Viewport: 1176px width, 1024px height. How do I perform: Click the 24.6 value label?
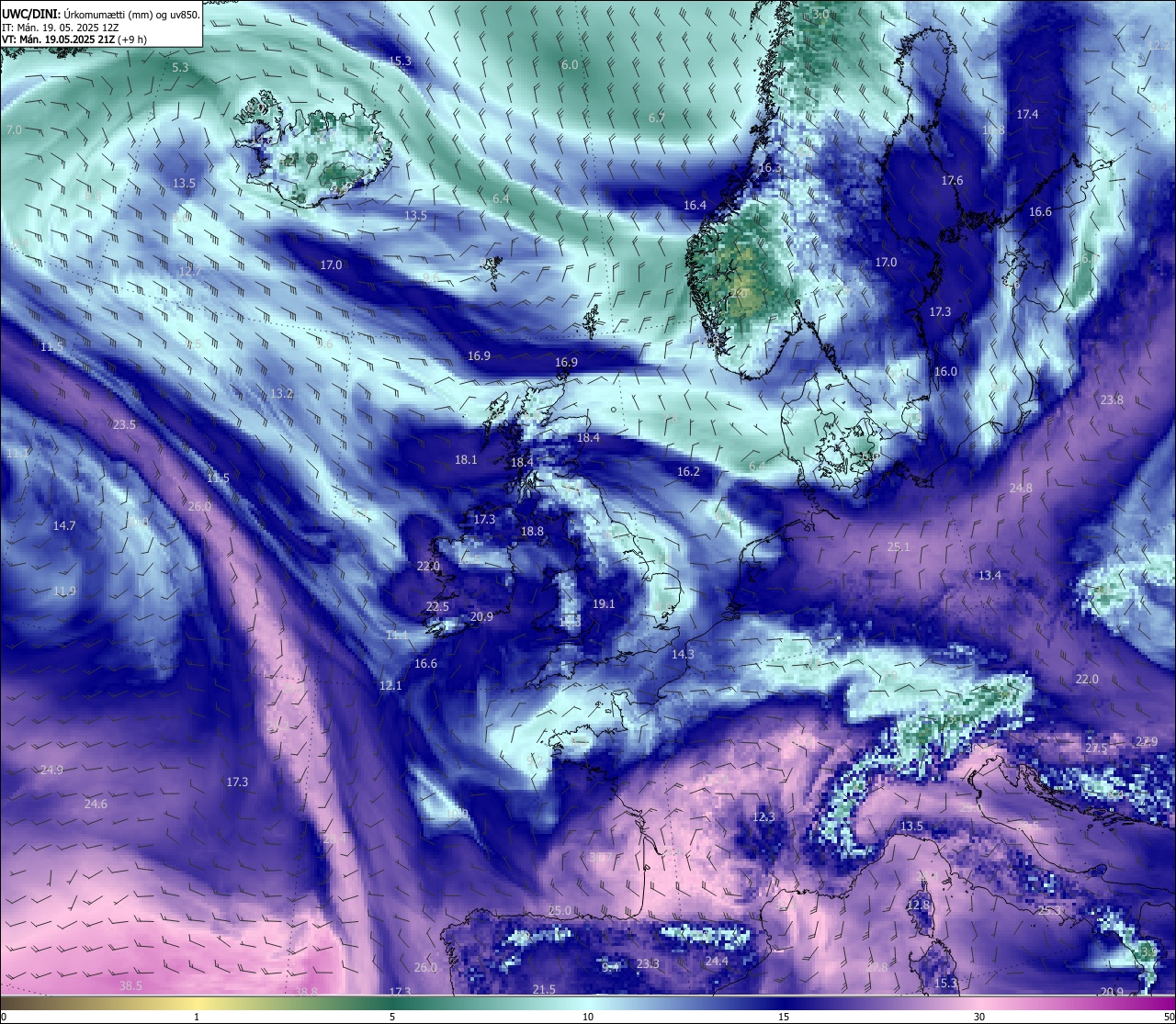pyautogui.click(x=96, y=804)
